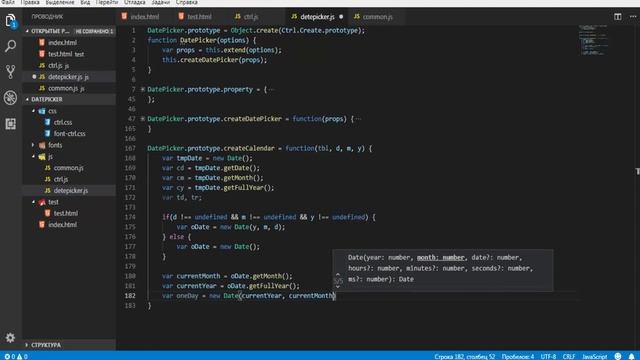
Task: Open ctrl.js in js folder
Action: tap(69, 179)
